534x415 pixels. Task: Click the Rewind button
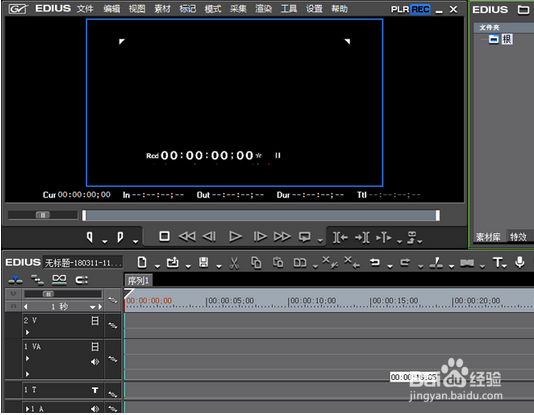click(x=187, y=236)
